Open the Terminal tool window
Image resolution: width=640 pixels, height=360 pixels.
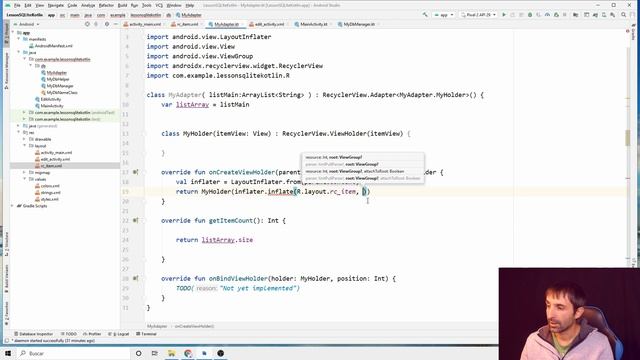coord(146,334)
